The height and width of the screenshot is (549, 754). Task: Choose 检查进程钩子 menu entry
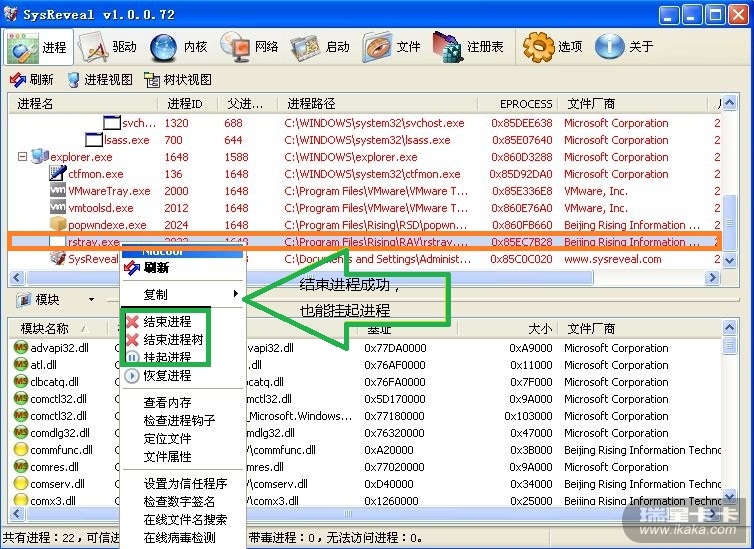(183, 421)
